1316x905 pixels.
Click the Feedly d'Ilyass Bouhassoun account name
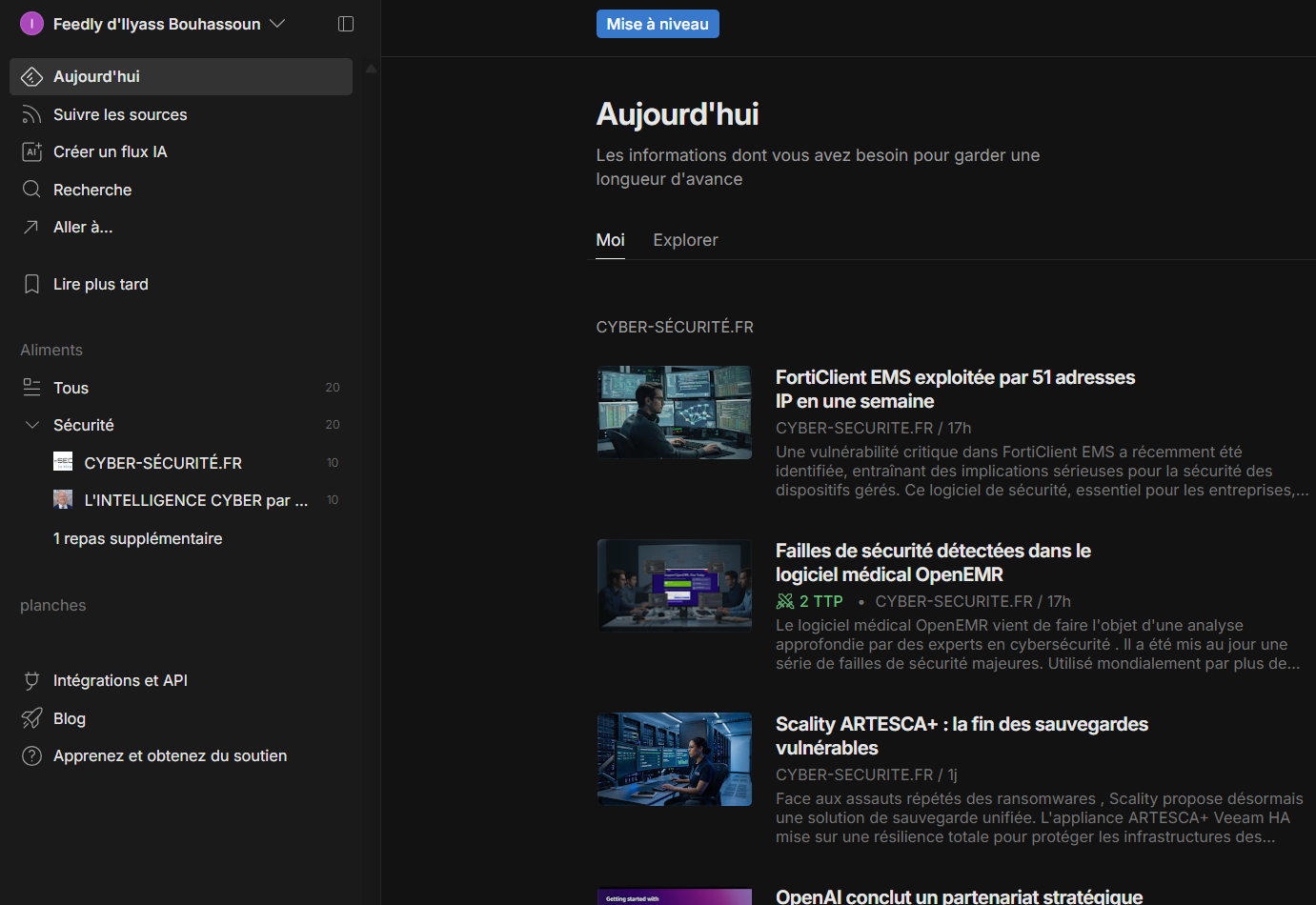(156, 24)
